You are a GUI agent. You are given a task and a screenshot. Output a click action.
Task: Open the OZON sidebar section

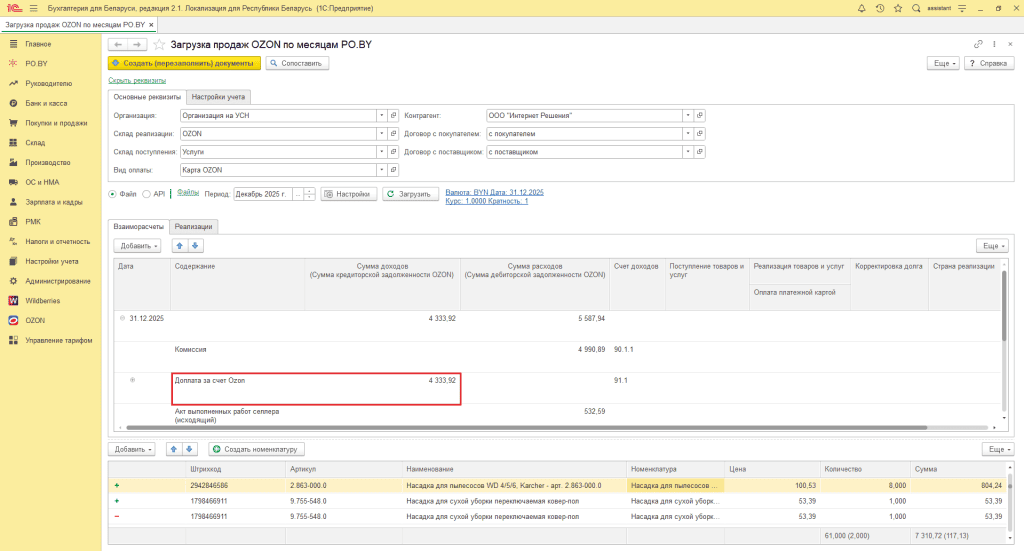(35, 321)
